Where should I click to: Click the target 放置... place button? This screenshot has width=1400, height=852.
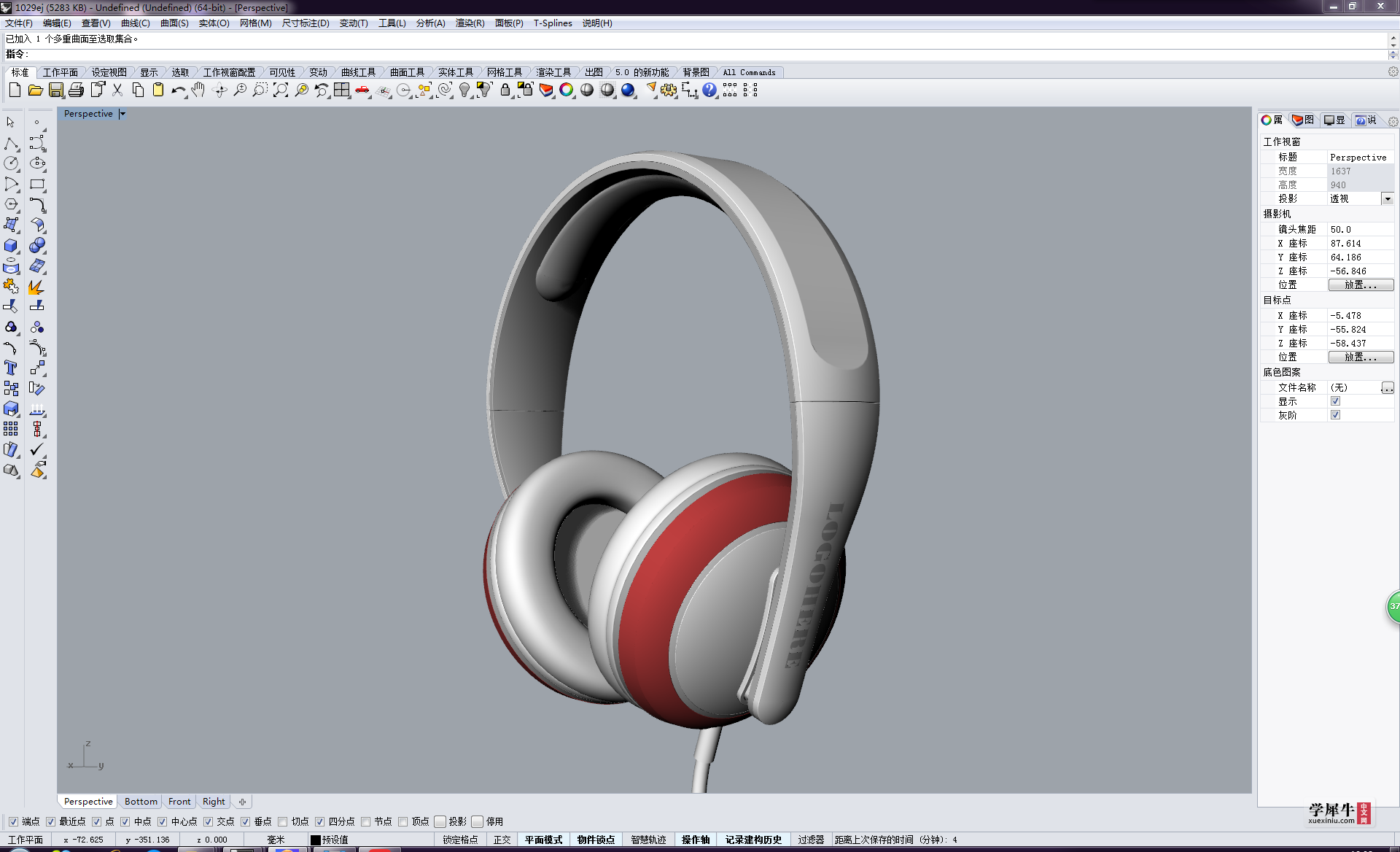[1361, 357]
